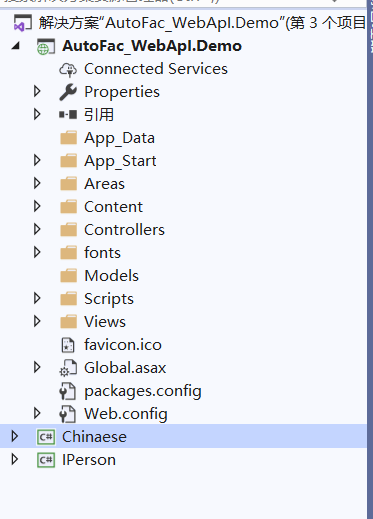373x519 pixels.
Task: Click the Areas folder icon
Action: click(69, 184)
